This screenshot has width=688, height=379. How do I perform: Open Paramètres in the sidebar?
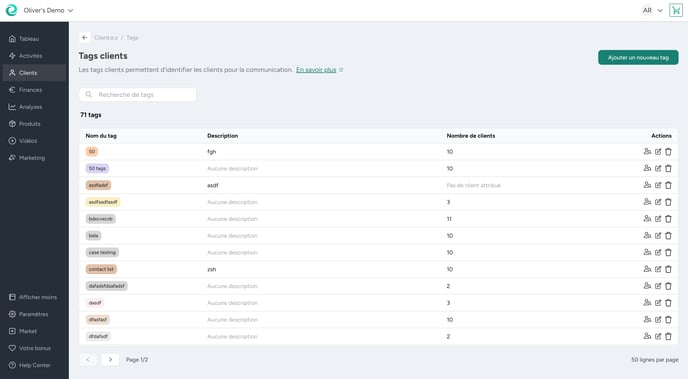(34, 315)
